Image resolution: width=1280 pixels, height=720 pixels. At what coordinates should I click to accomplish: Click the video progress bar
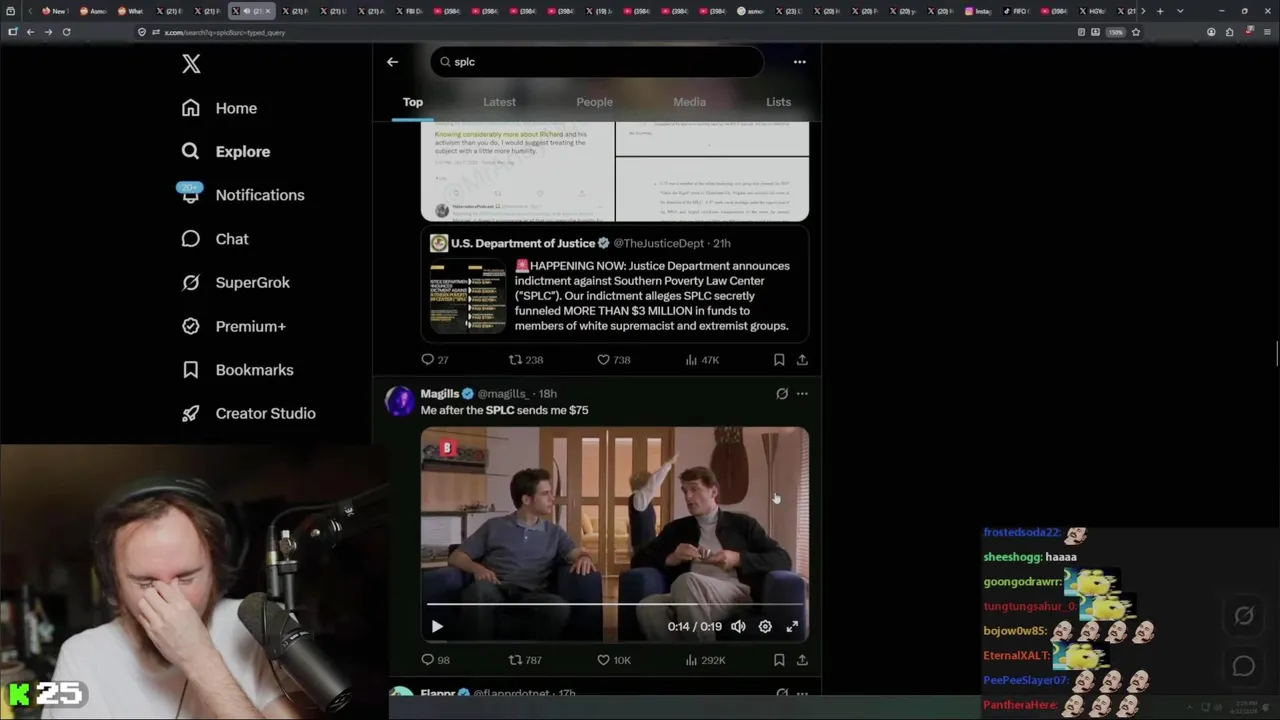(614, 604)
